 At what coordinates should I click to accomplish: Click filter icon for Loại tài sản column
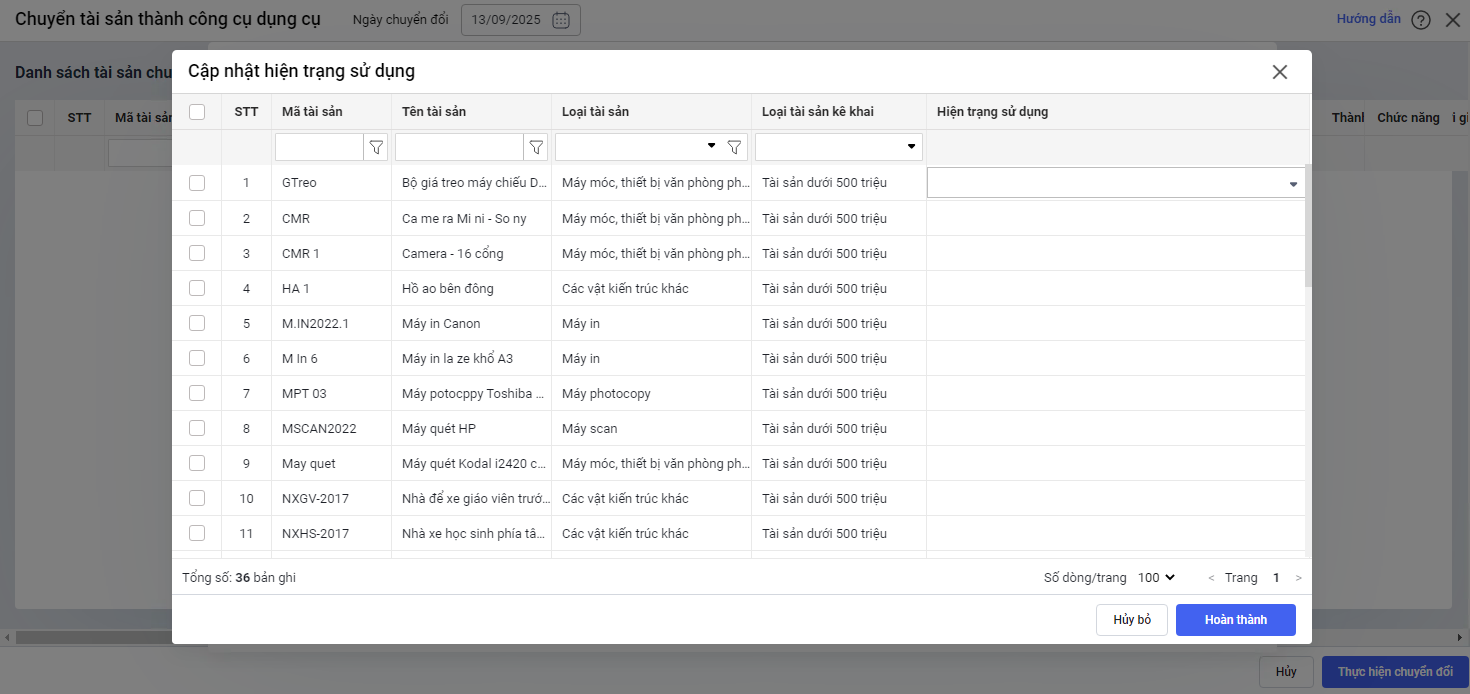pos(734,148)
